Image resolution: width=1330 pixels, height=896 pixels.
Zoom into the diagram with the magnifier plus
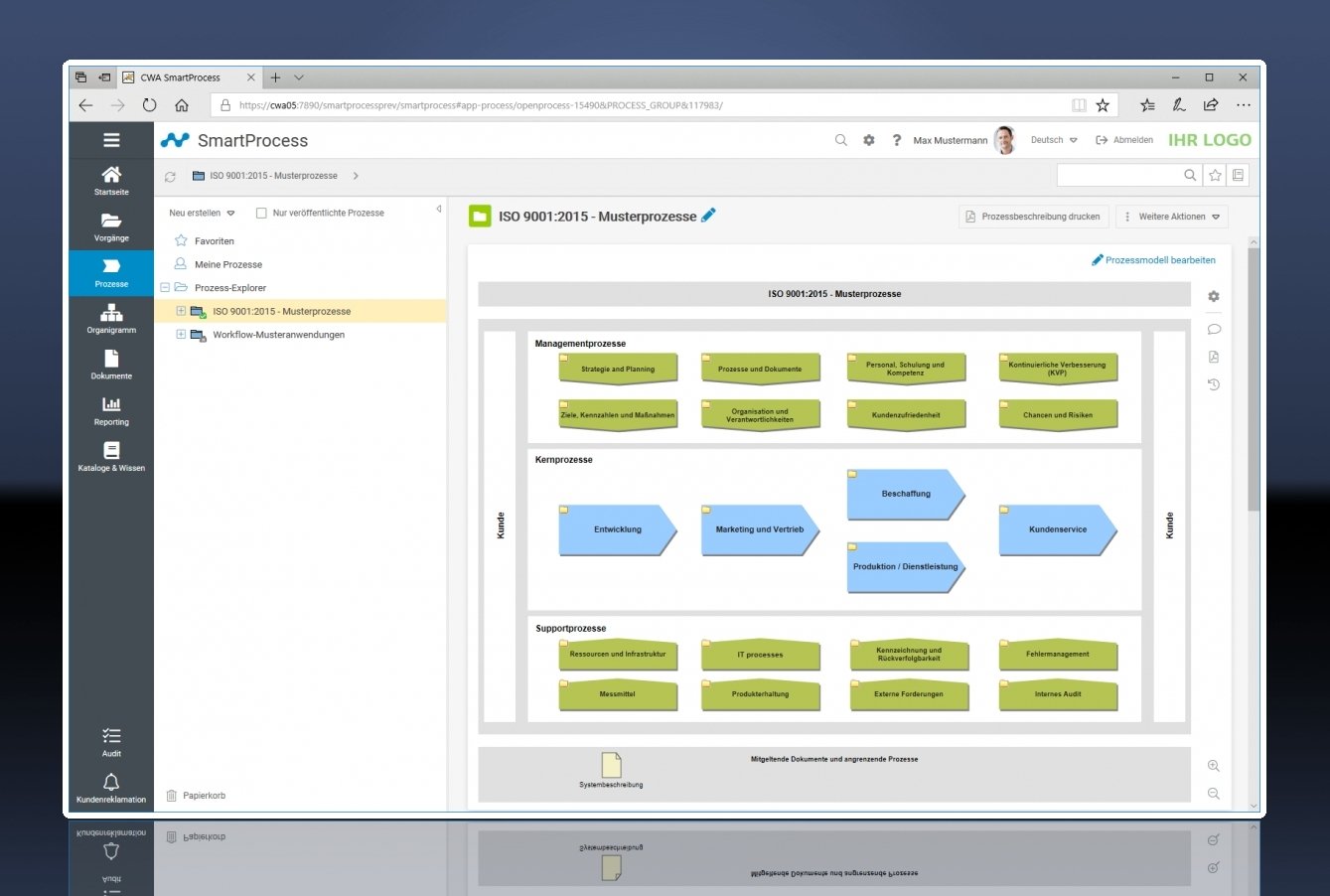click(x=1213, y=766)
